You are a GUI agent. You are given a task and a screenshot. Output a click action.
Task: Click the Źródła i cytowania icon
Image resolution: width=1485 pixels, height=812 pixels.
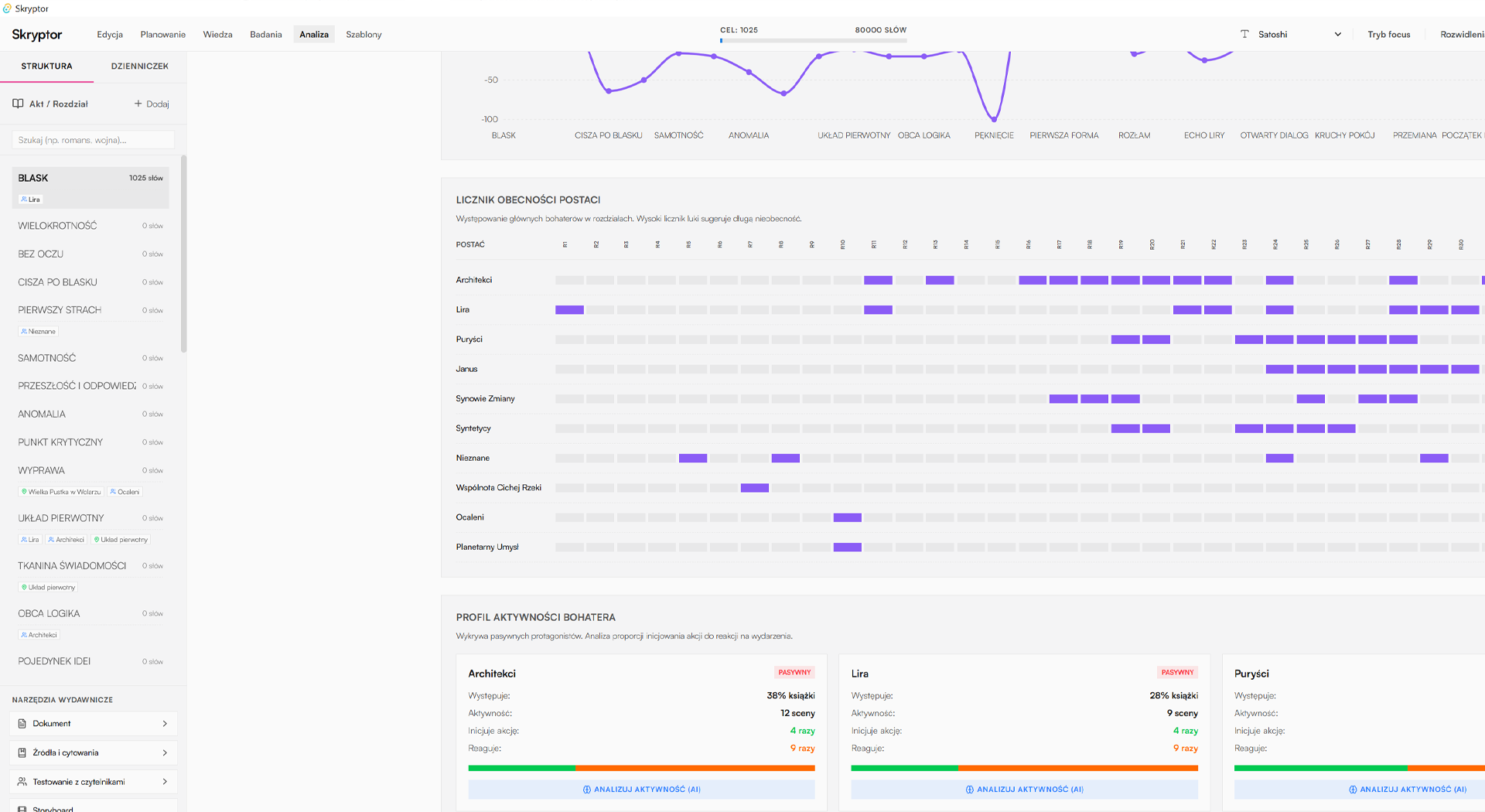22,752
